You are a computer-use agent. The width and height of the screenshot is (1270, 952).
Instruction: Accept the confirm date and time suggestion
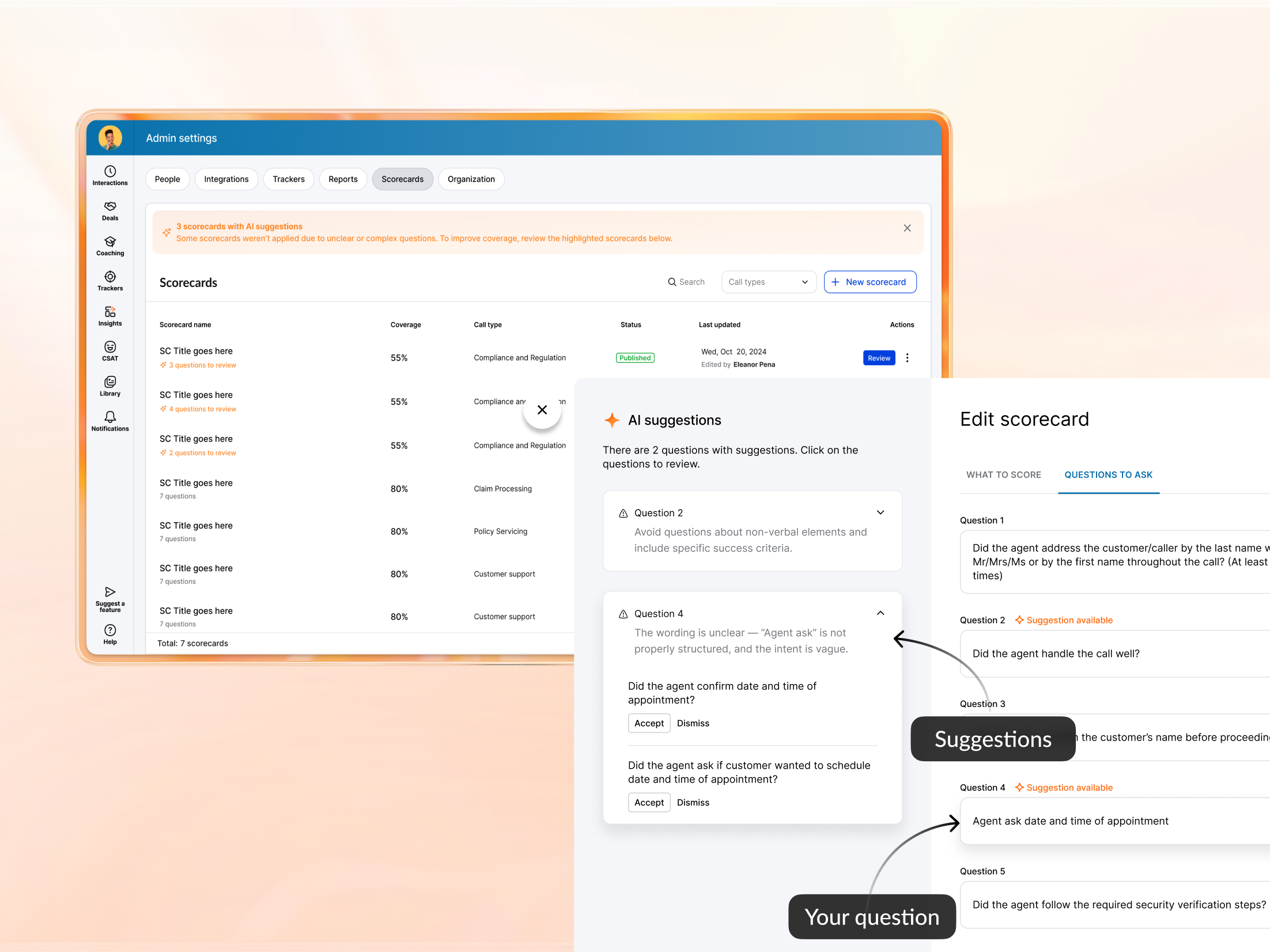(x=649, y=723)
